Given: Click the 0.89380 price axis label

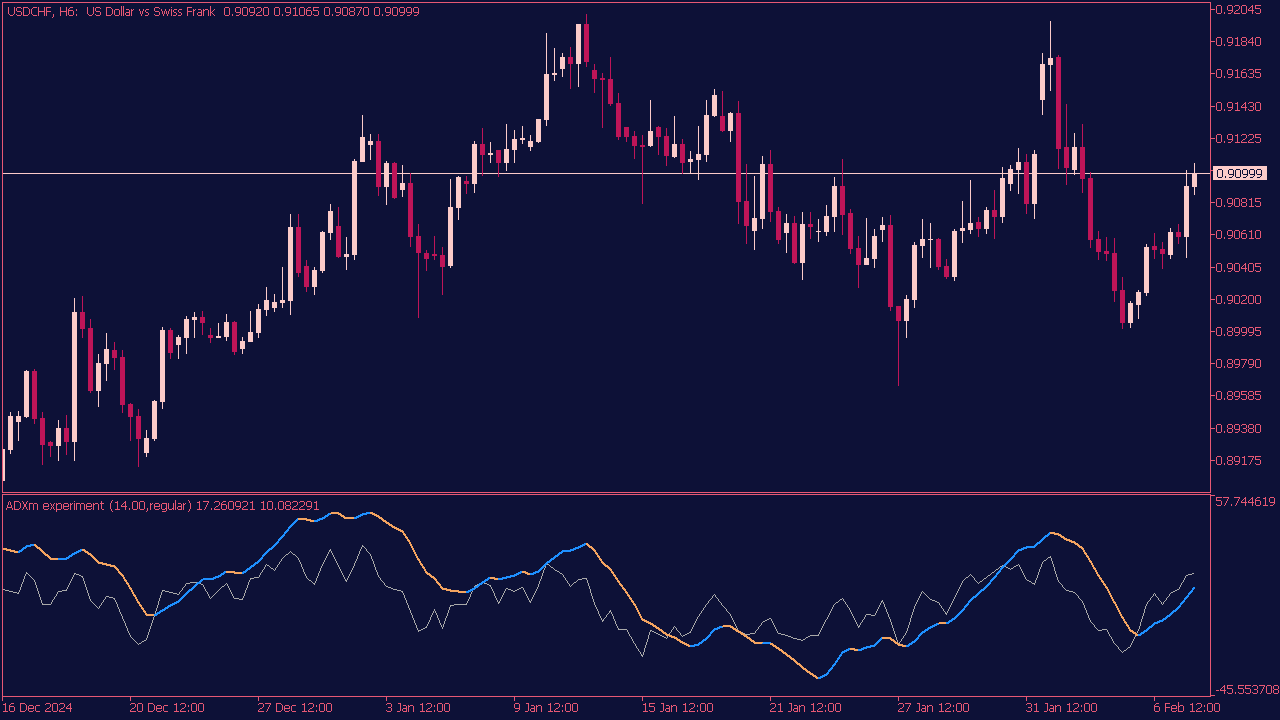Looking at the screenshot, I should pos(1240,428).
